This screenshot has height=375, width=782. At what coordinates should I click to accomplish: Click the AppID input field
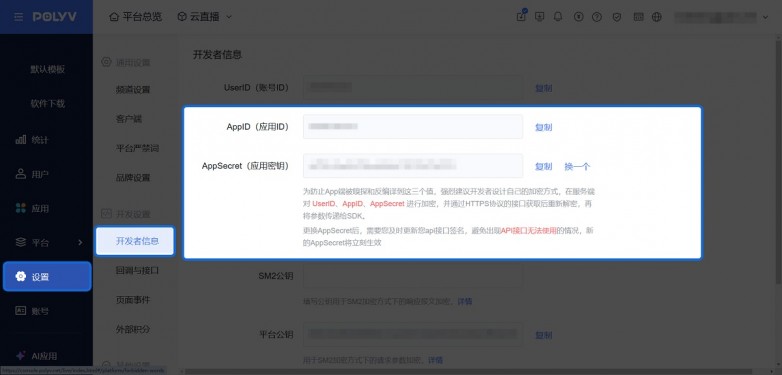[x=413, y=127]
